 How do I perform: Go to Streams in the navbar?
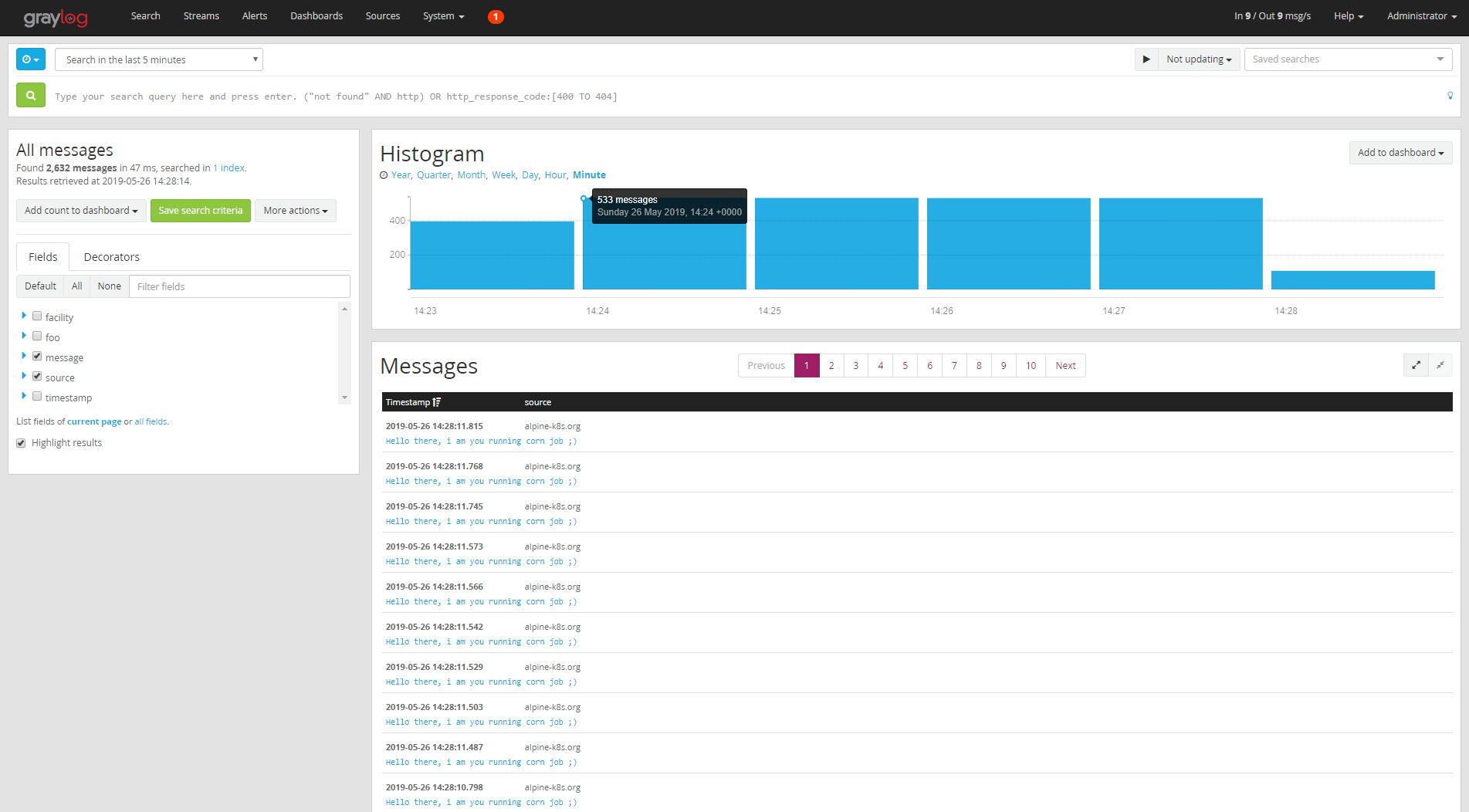[x=201, y=16]
